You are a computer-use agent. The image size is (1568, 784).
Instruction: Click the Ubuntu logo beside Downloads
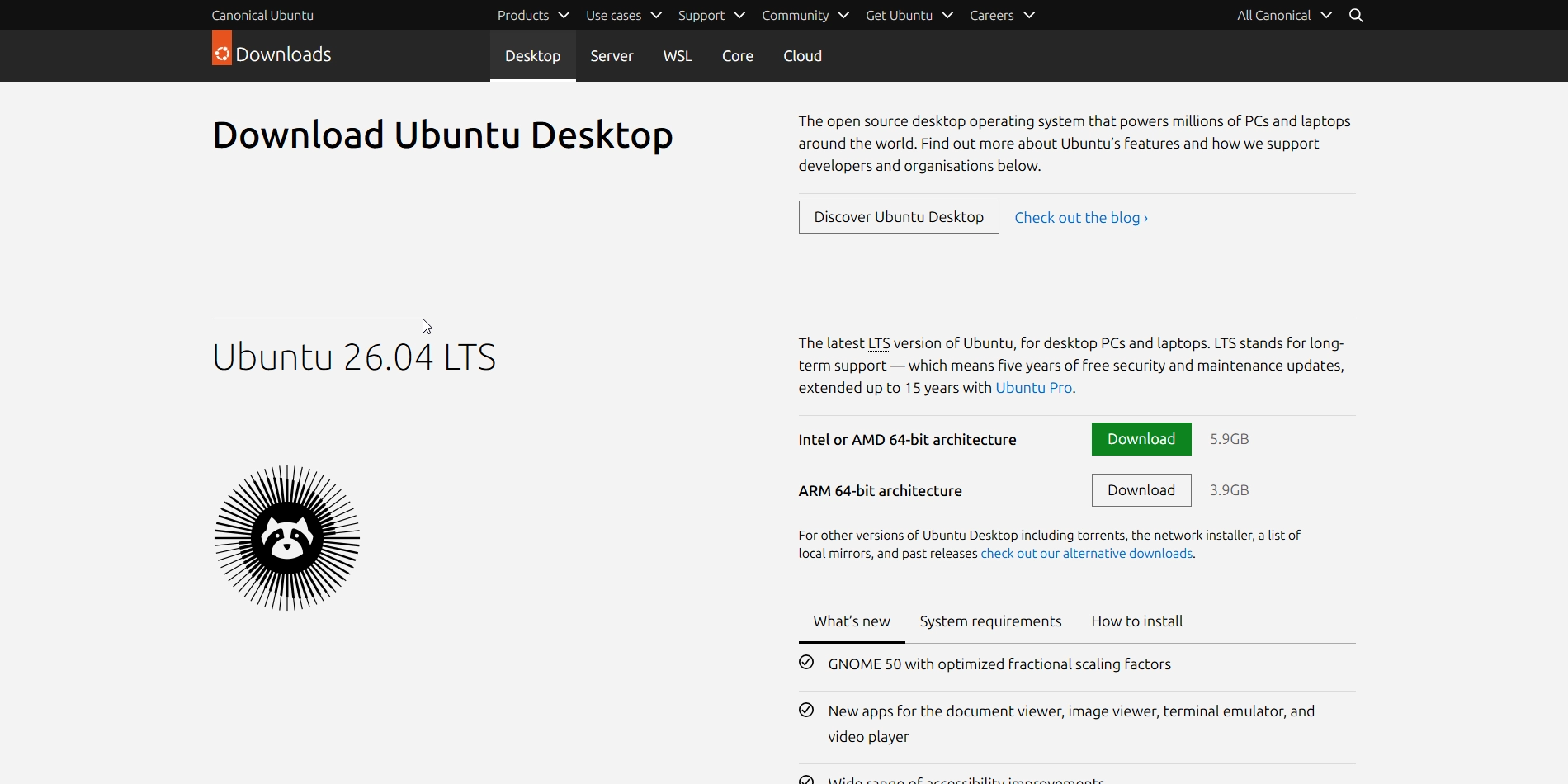tap(221, 48)
